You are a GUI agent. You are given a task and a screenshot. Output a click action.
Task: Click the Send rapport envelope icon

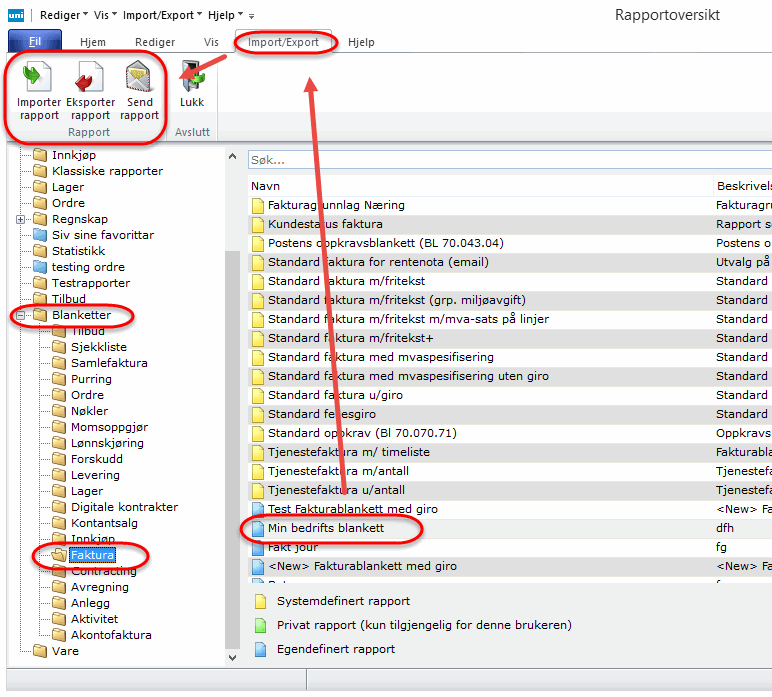tap(139, 78)
